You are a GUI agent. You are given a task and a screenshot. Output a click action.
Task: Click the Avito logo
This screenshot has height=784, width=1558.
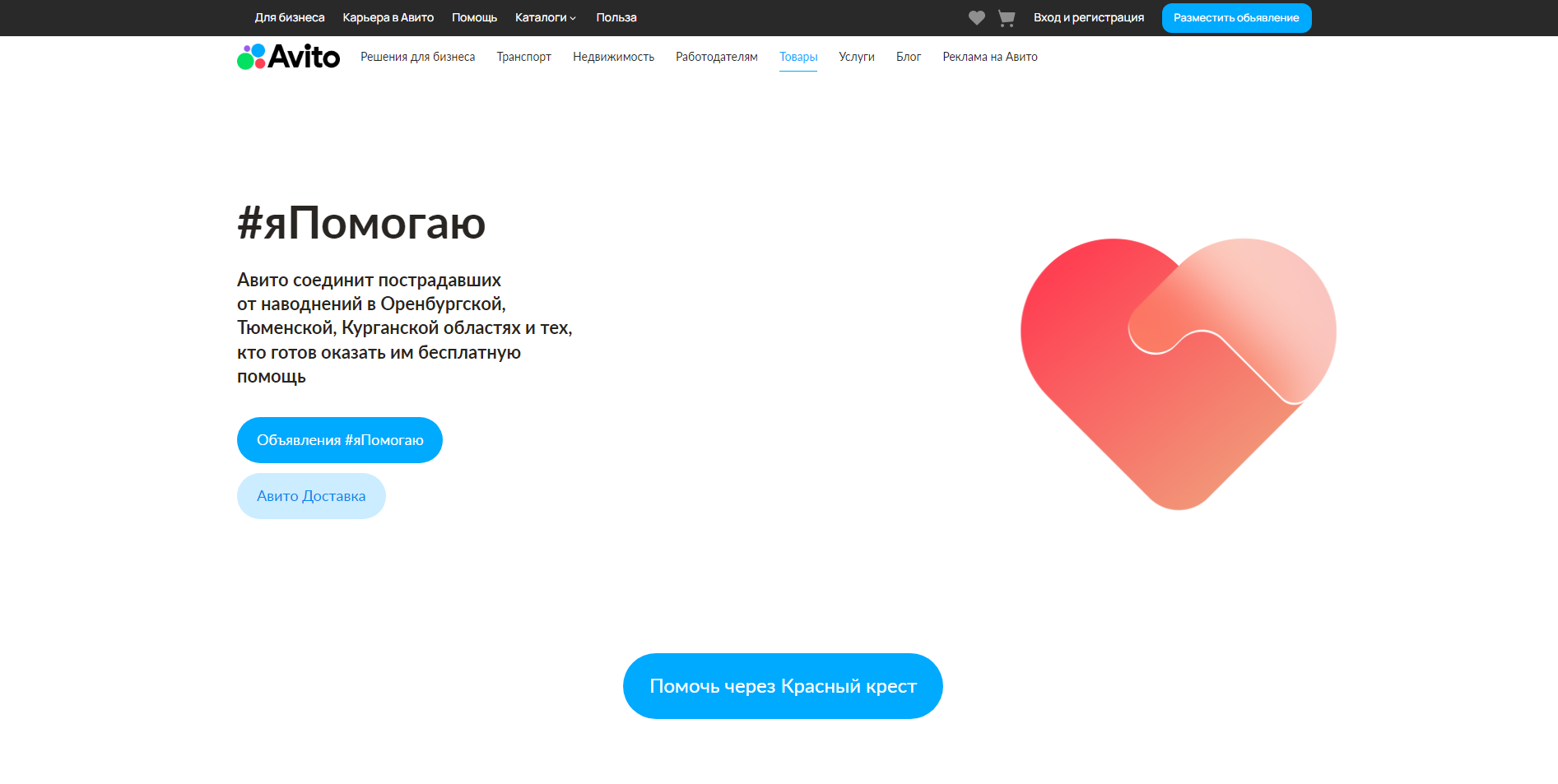289,57
